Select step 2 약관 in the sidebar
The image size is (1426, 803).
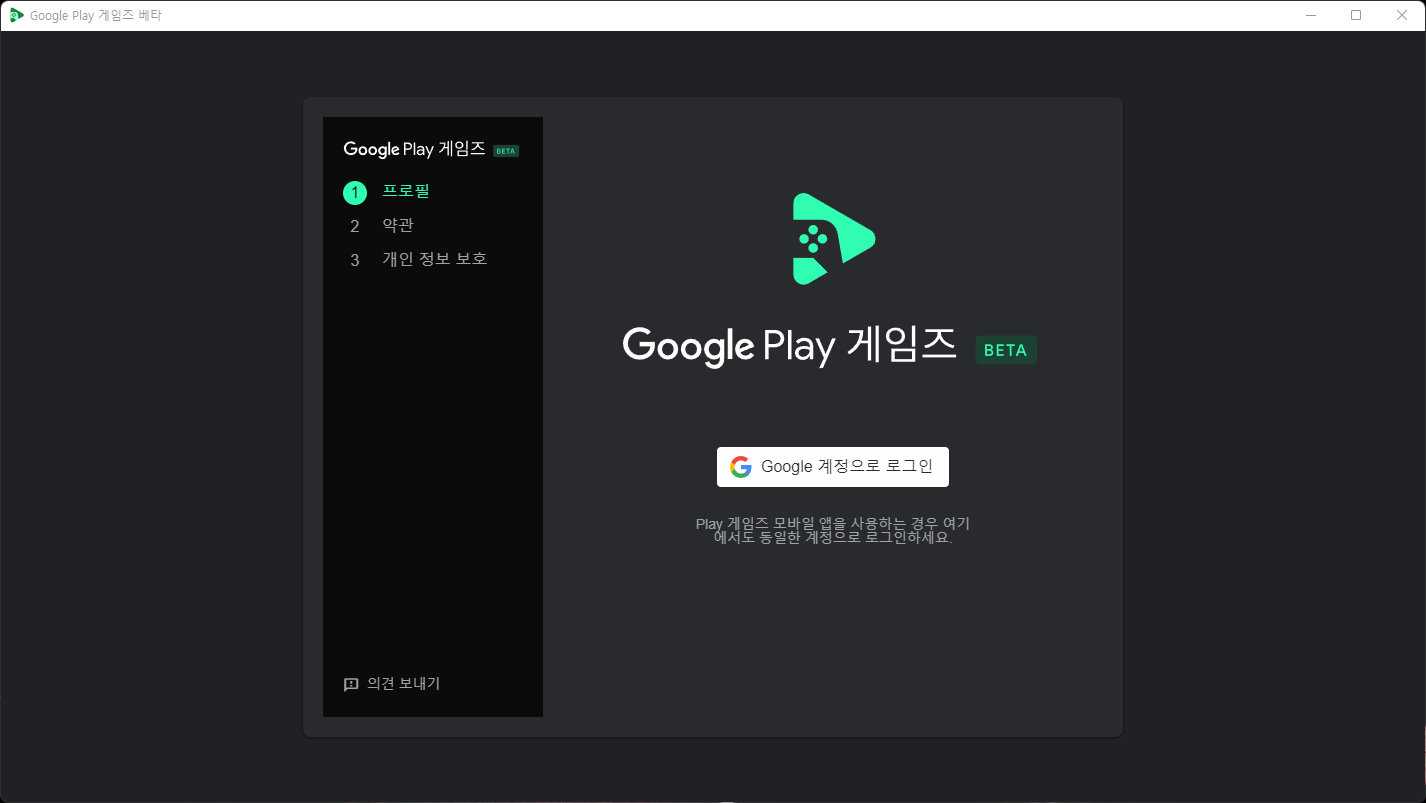tap(381, 226)
